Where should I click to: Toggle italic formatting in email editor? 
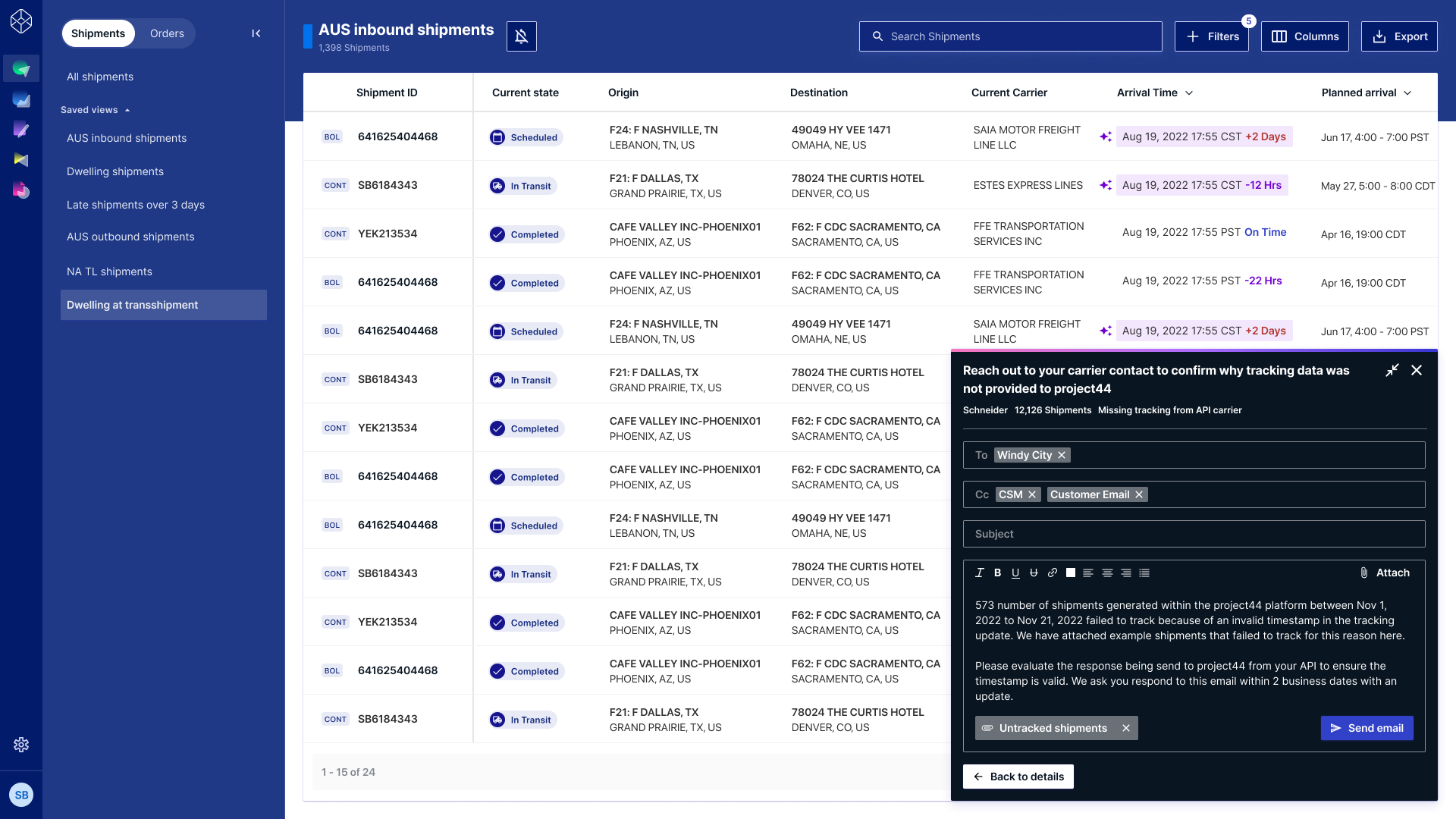(979, 573)
